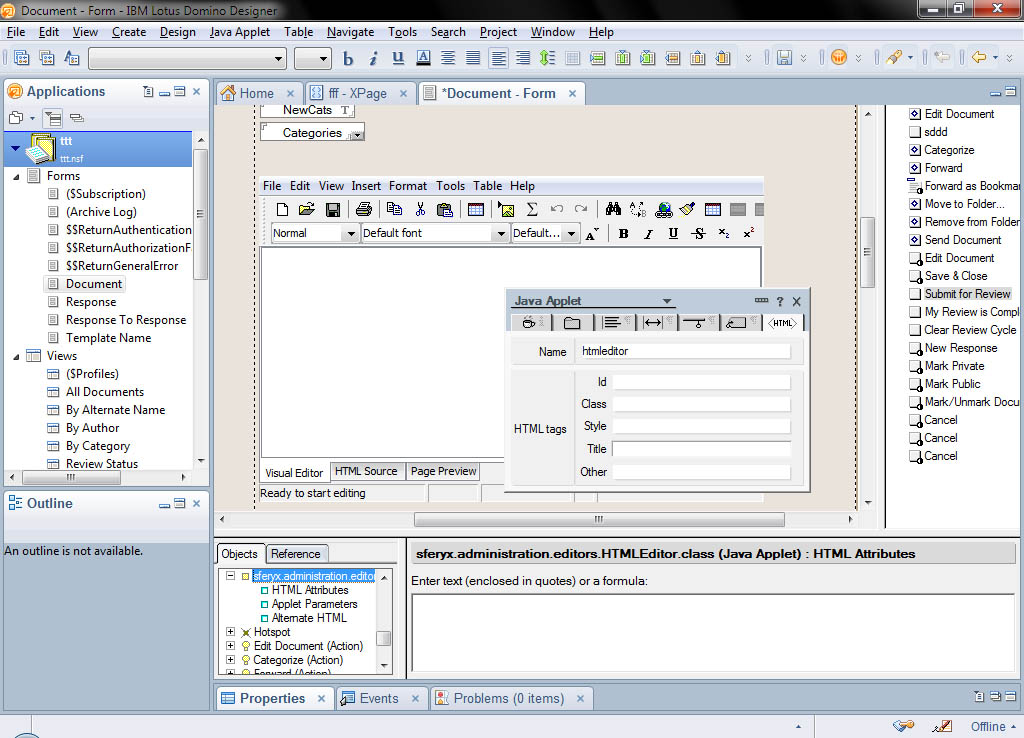
Task: Toggle bold in the main Designer toolbar
Action: pos(348,59)
